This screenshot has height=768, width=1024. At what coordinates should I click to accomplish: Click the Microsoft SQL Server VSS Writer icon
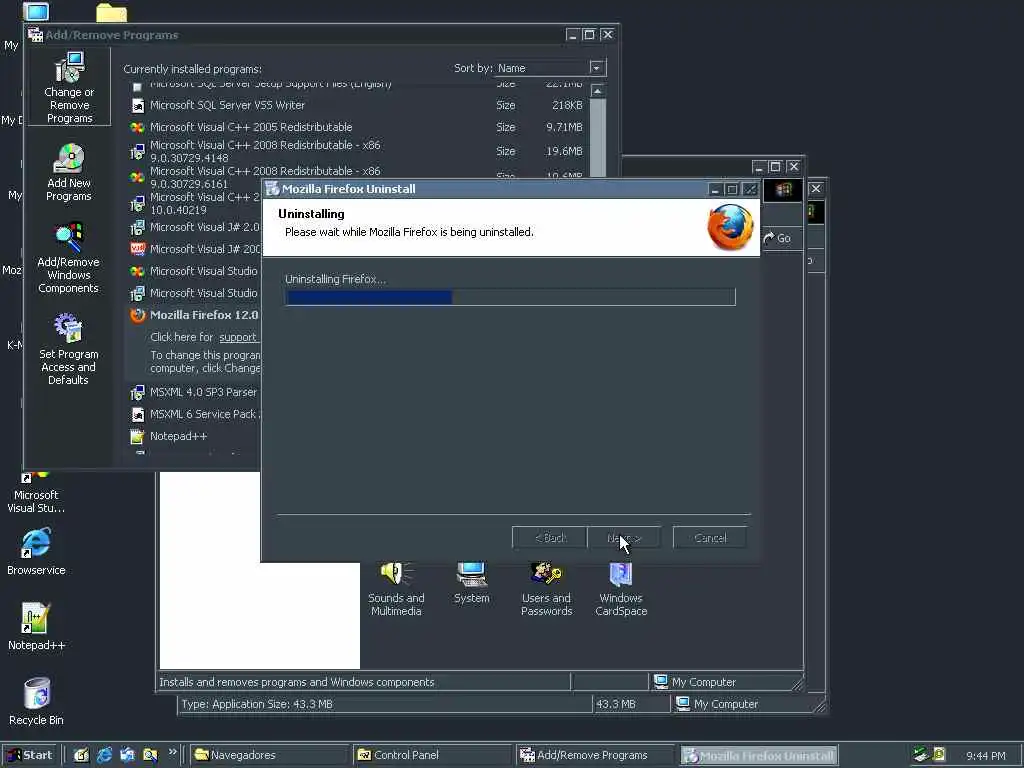pyautogui.click(x=137, y=105)
